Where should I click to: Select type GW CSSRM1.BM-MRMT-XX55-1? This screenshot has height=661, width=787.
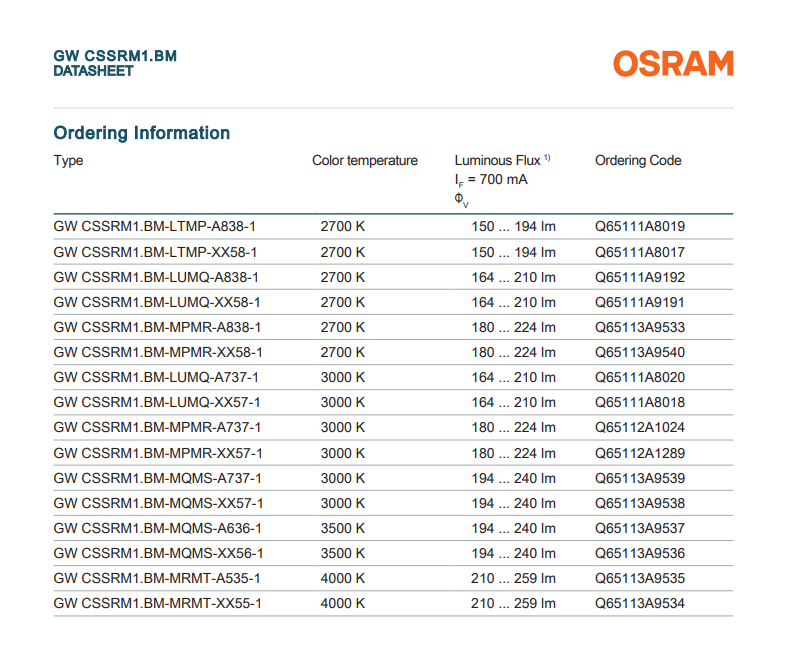point(157,604)
